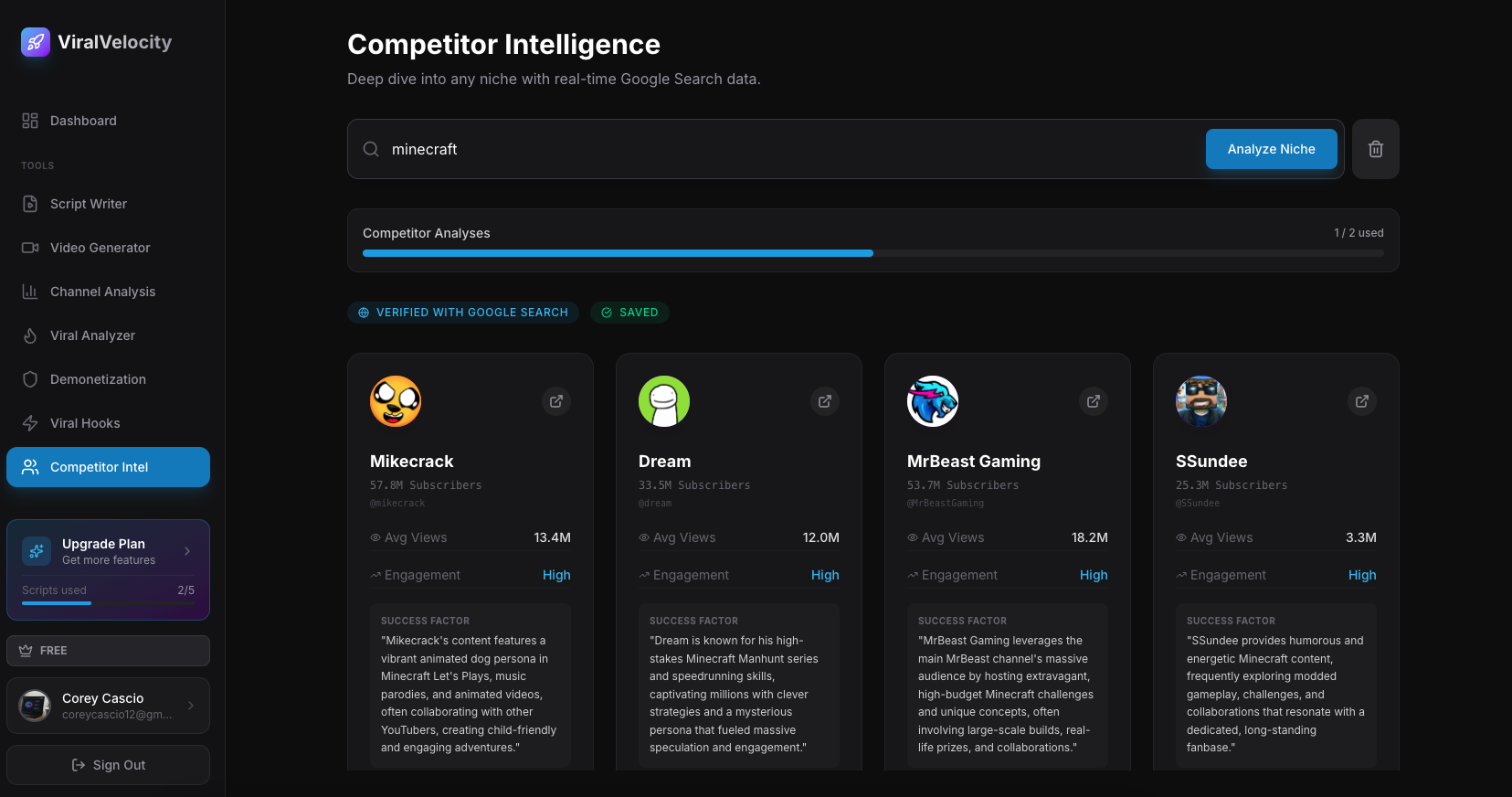This screenshot has height=797, width=1512.
Task: Open the Demonetization tool
Action: coord(108,379)
